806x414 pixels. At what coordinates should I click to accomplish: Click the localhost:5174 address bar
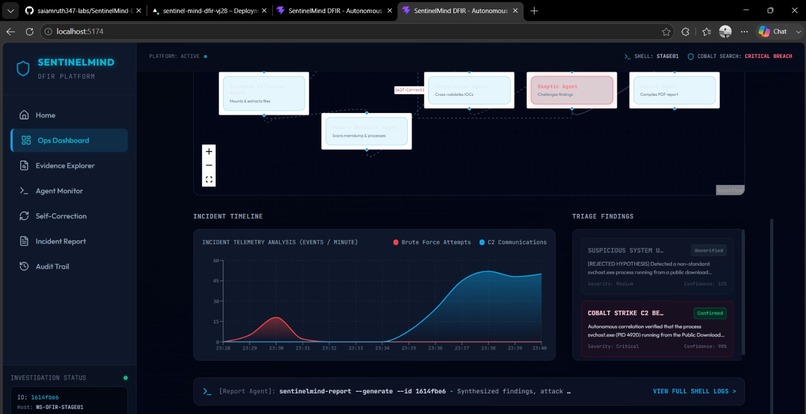click(x=355, y=31)
